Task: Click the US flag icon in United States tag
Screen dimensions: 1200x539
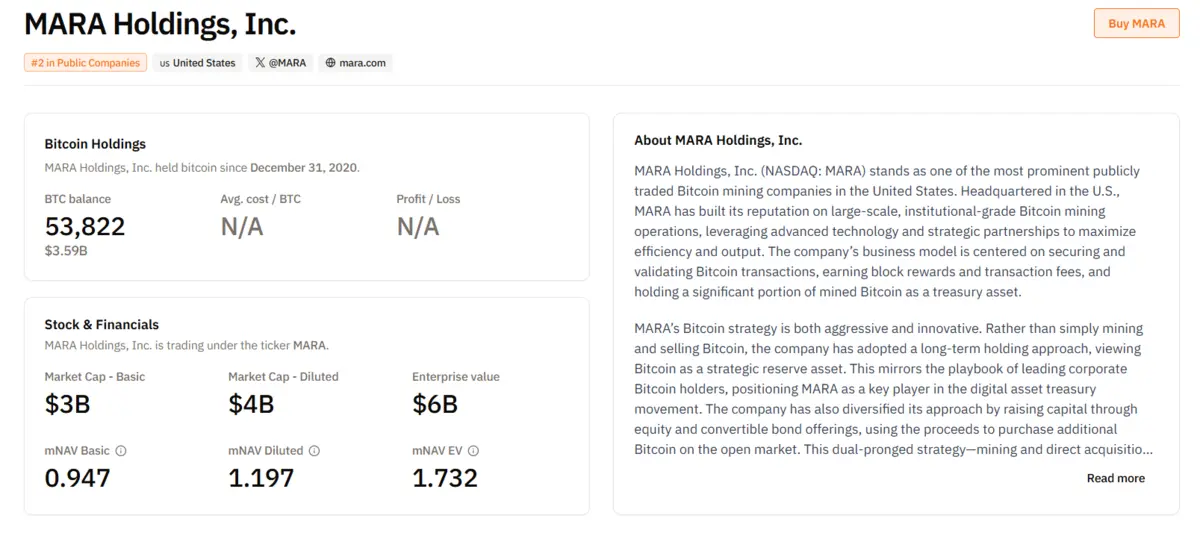Action: click(x=164, y=63)
